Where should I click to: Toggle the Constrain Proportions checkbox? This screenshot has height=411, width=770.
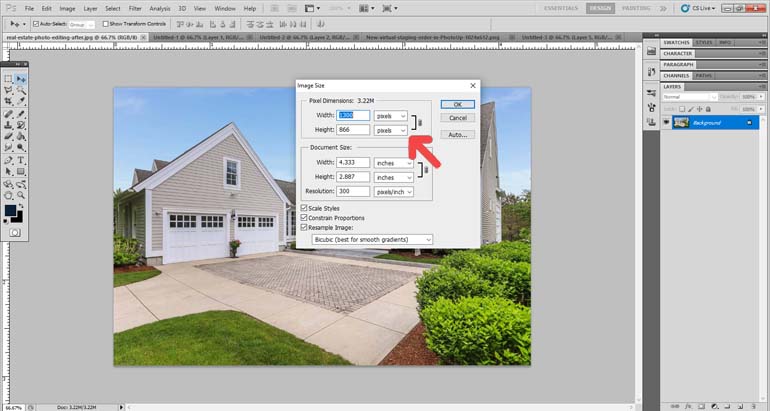tap(305, 218)
